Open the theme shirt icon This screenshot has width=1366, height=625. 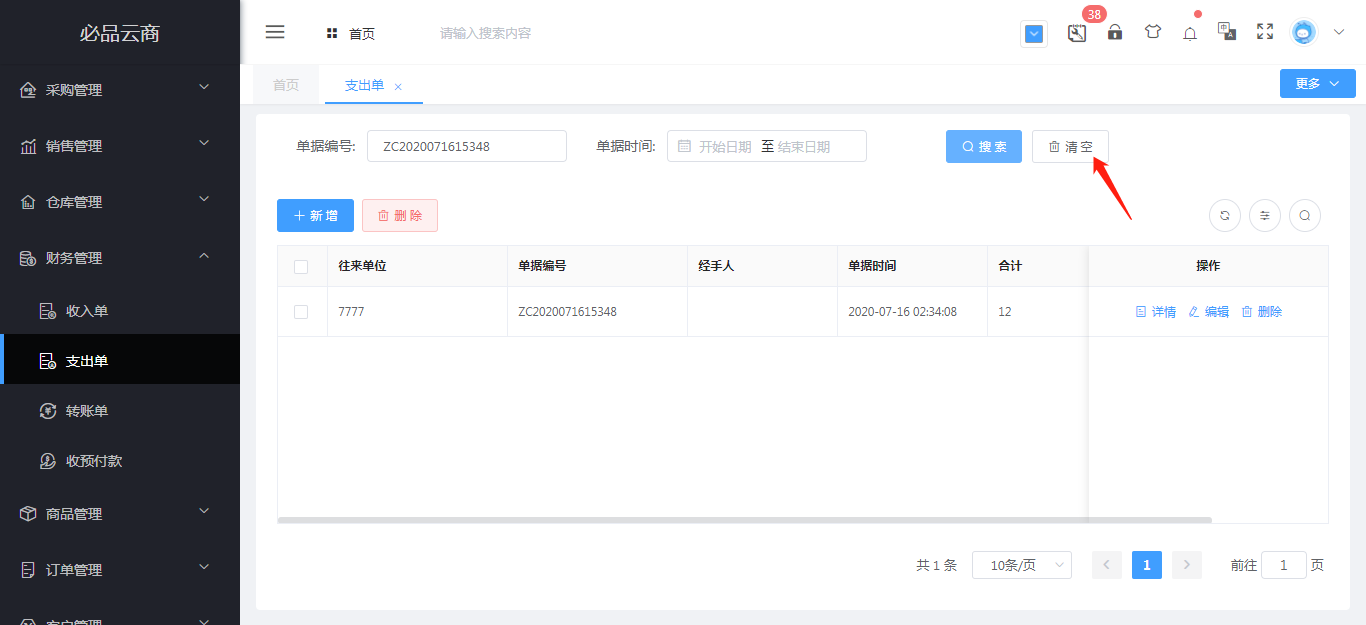(1153, 32)
